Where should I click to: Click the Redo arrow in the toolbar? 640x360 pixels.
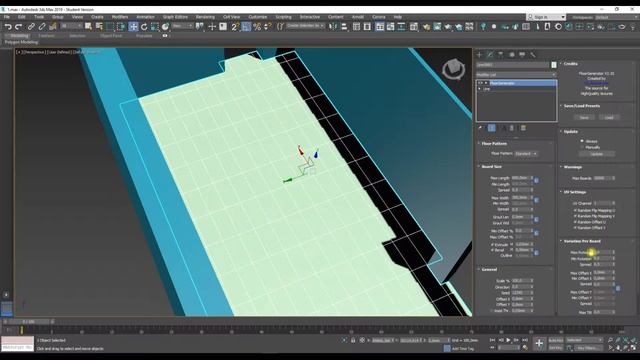(18, 27)
